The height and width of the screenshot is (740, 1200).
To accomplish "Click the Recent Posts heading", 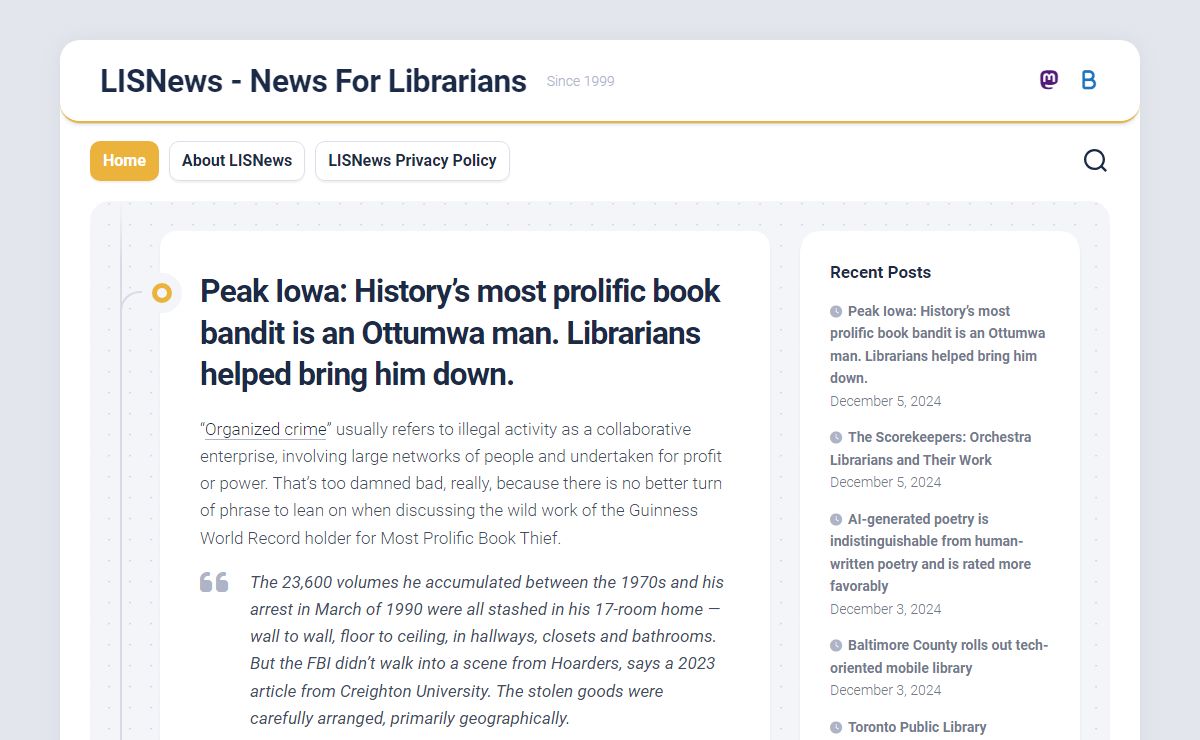I will (x=880, y=272).
